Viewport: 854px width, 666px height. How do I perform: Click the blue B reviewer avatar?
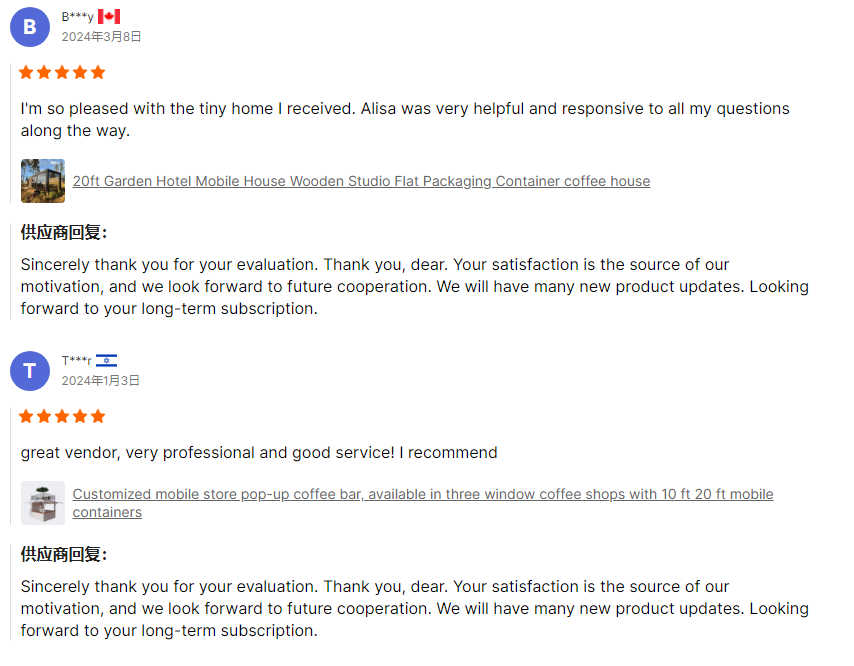pos(30,27)
